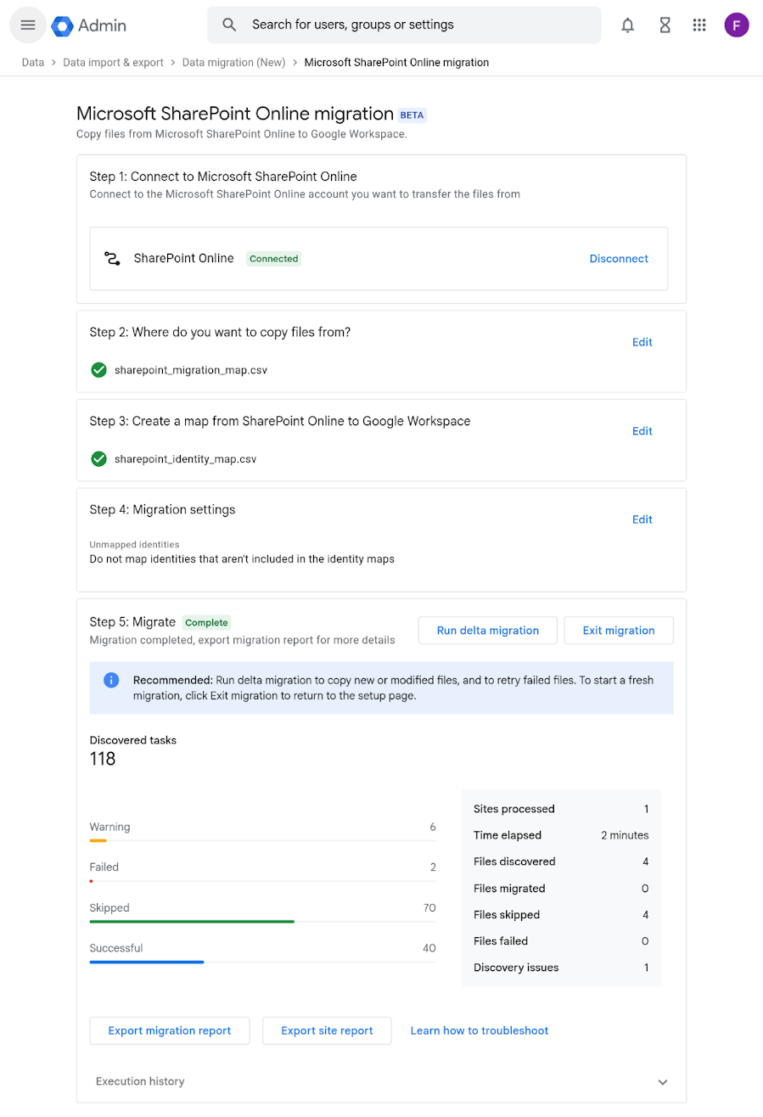Click the Files discovered row

(561, 862)
